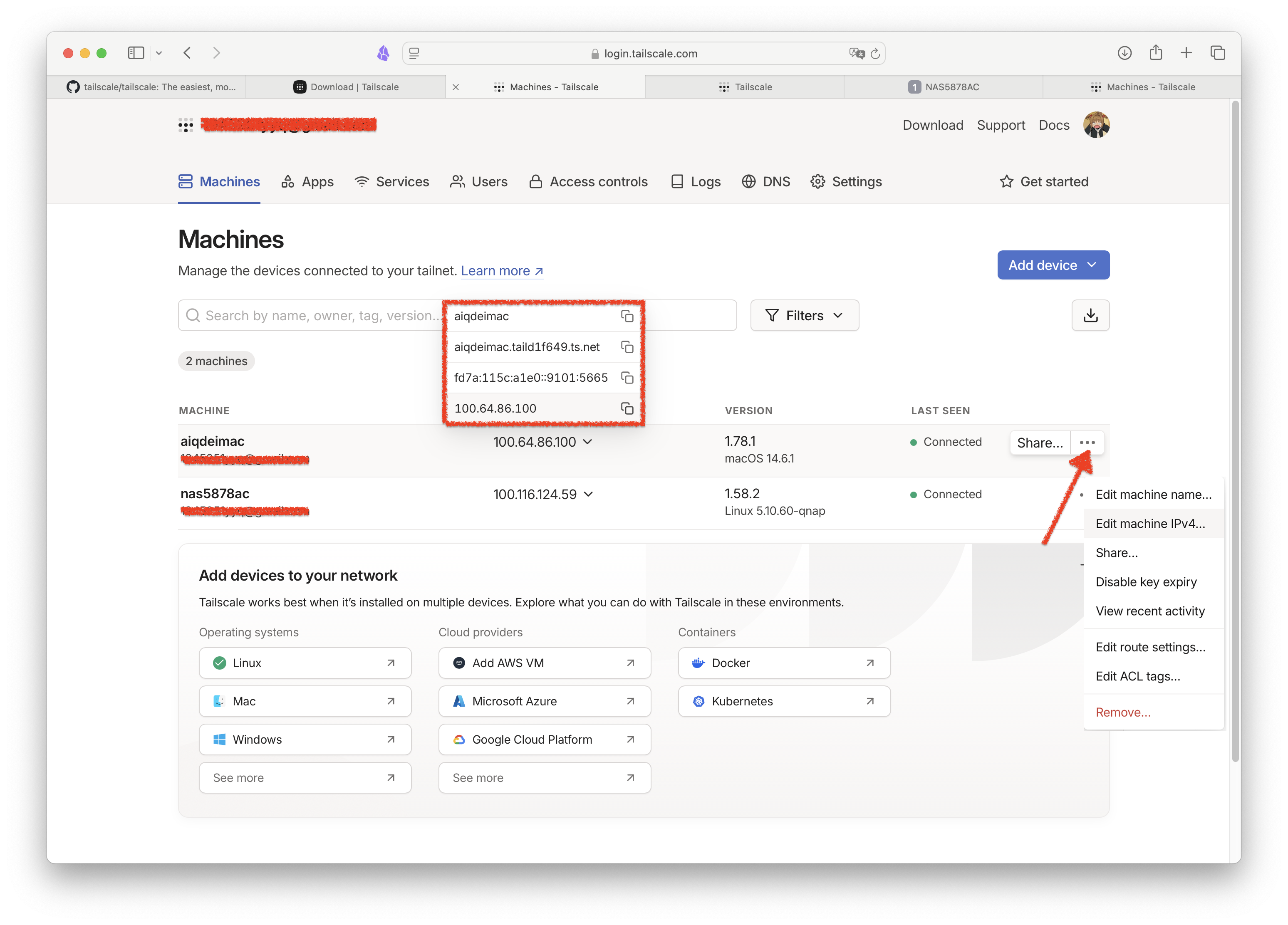
Task: Open the Add AWS VM guide
Action: 545,663
